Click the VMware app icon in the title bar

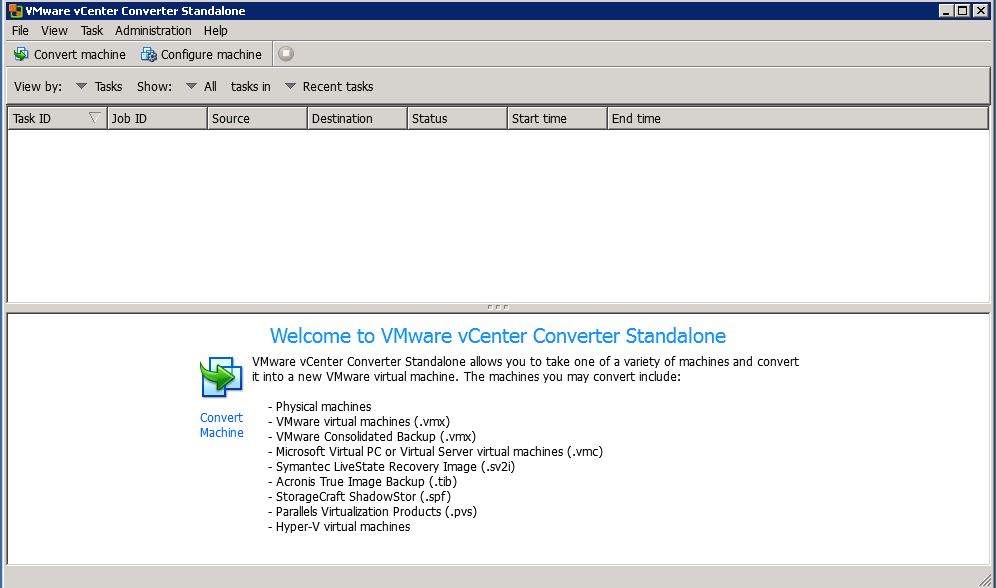point(15,11)
